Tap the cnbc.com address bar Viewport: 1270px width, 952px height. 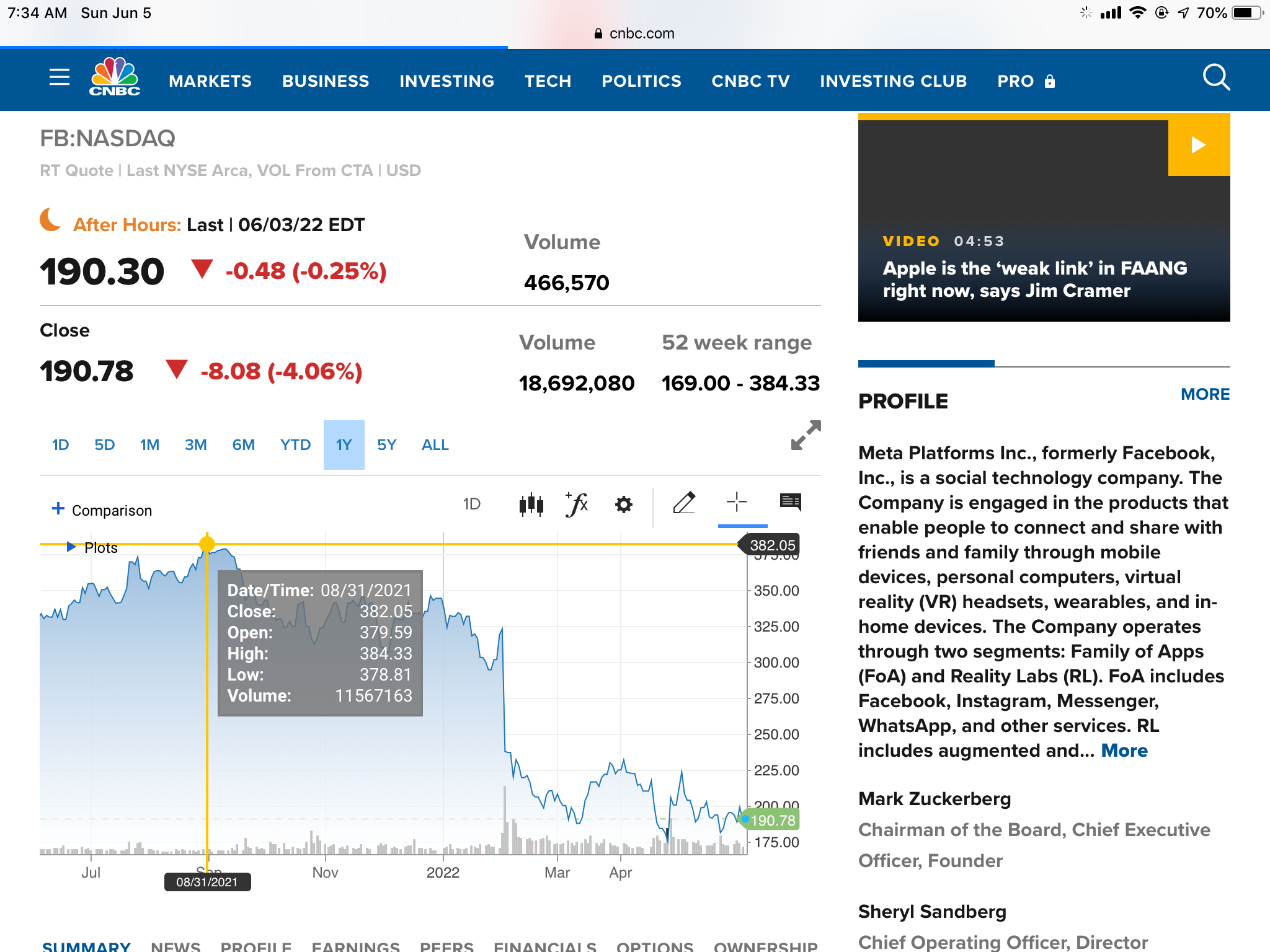point(634,33)
